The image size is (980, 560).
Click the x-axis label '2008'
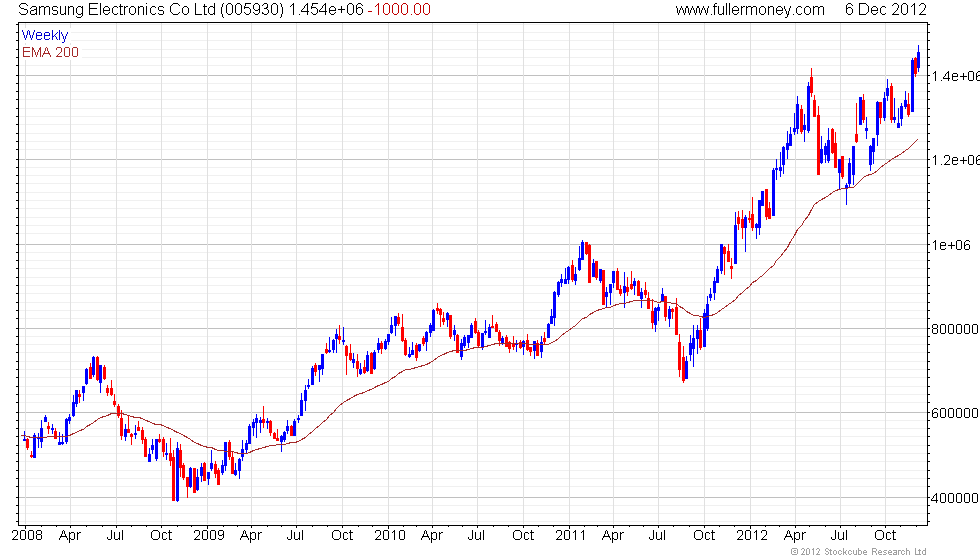[x=27, y=535]
